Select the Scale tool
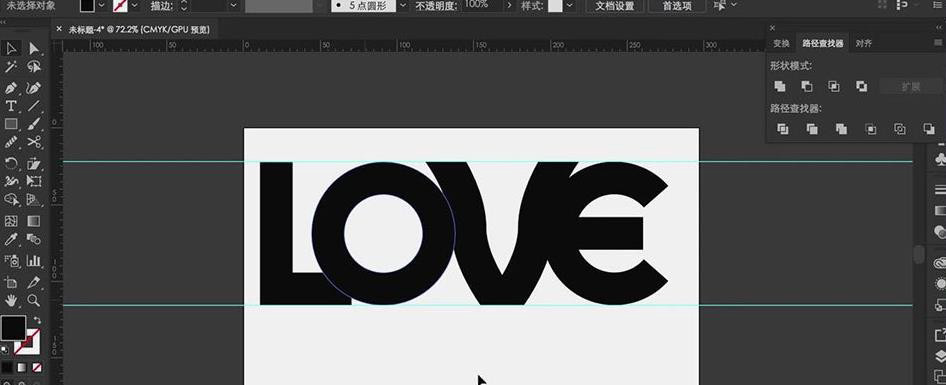Screen dimensions: 946x385 coord(34,163)
